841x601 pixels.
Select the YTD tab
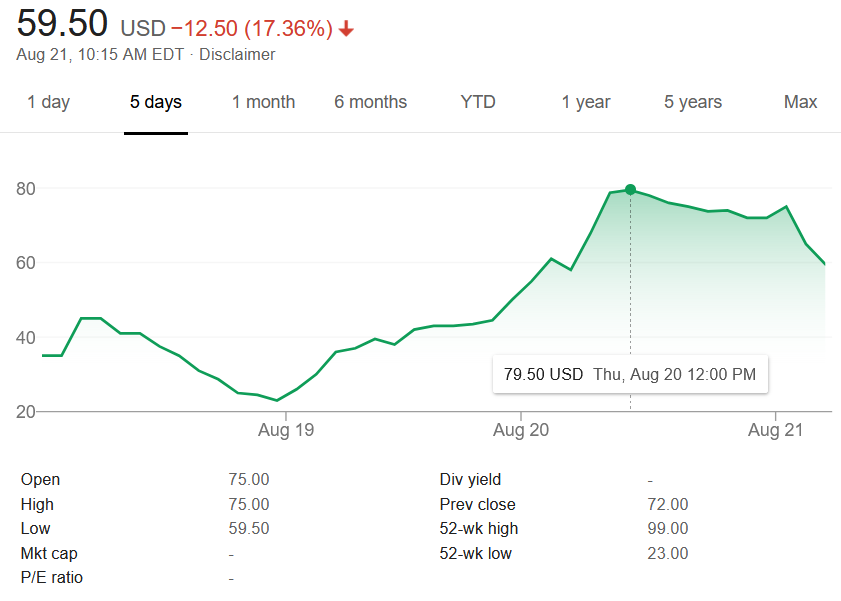[x=478, y=102]
